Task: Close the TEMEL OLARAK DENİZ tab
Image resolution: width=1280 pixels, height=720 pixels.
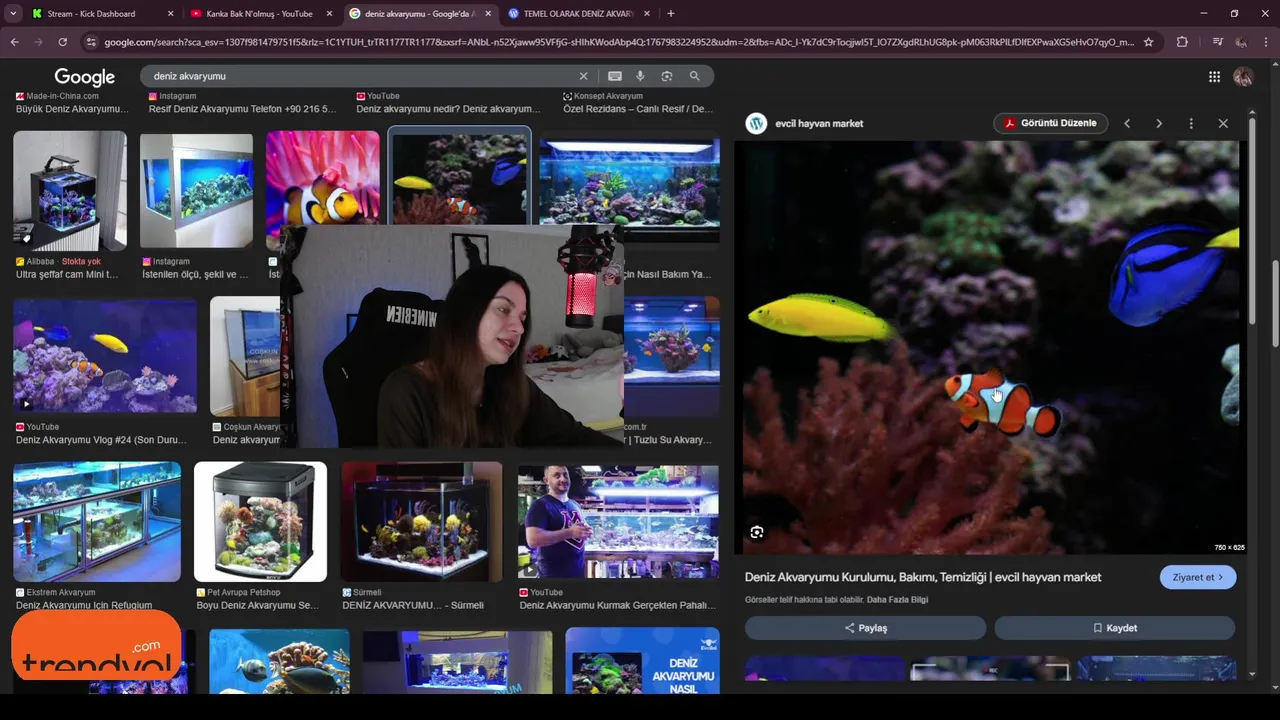Action: point(647,14)
